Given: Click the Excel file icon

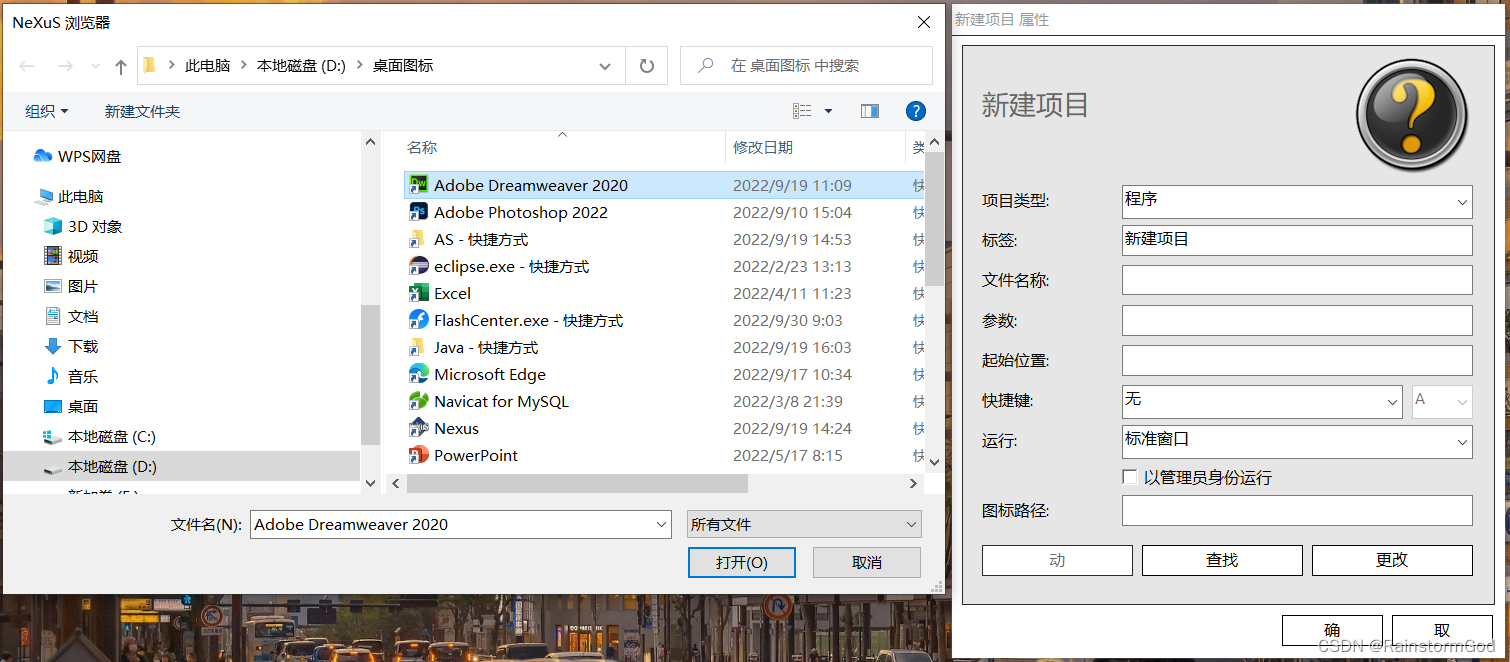Looking at the screenshot, I should 419,293.
